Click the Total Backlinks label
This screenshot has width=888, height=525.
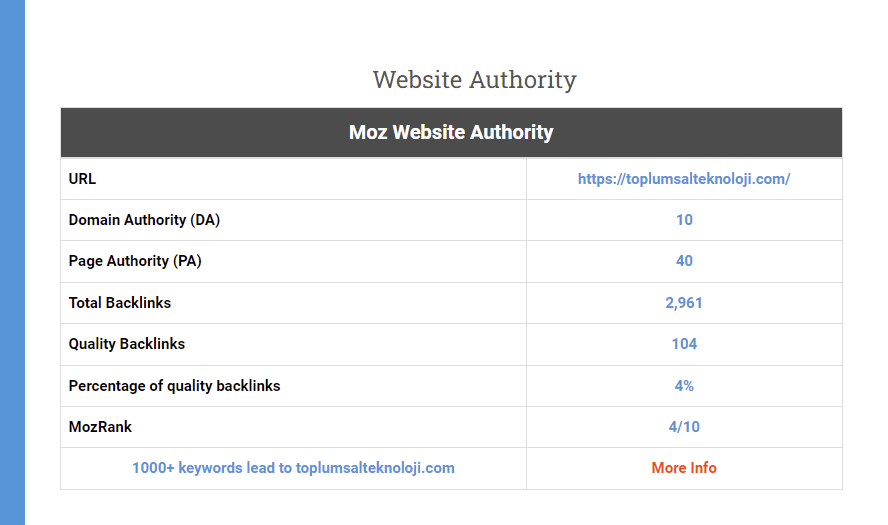[x=119, y=303]
